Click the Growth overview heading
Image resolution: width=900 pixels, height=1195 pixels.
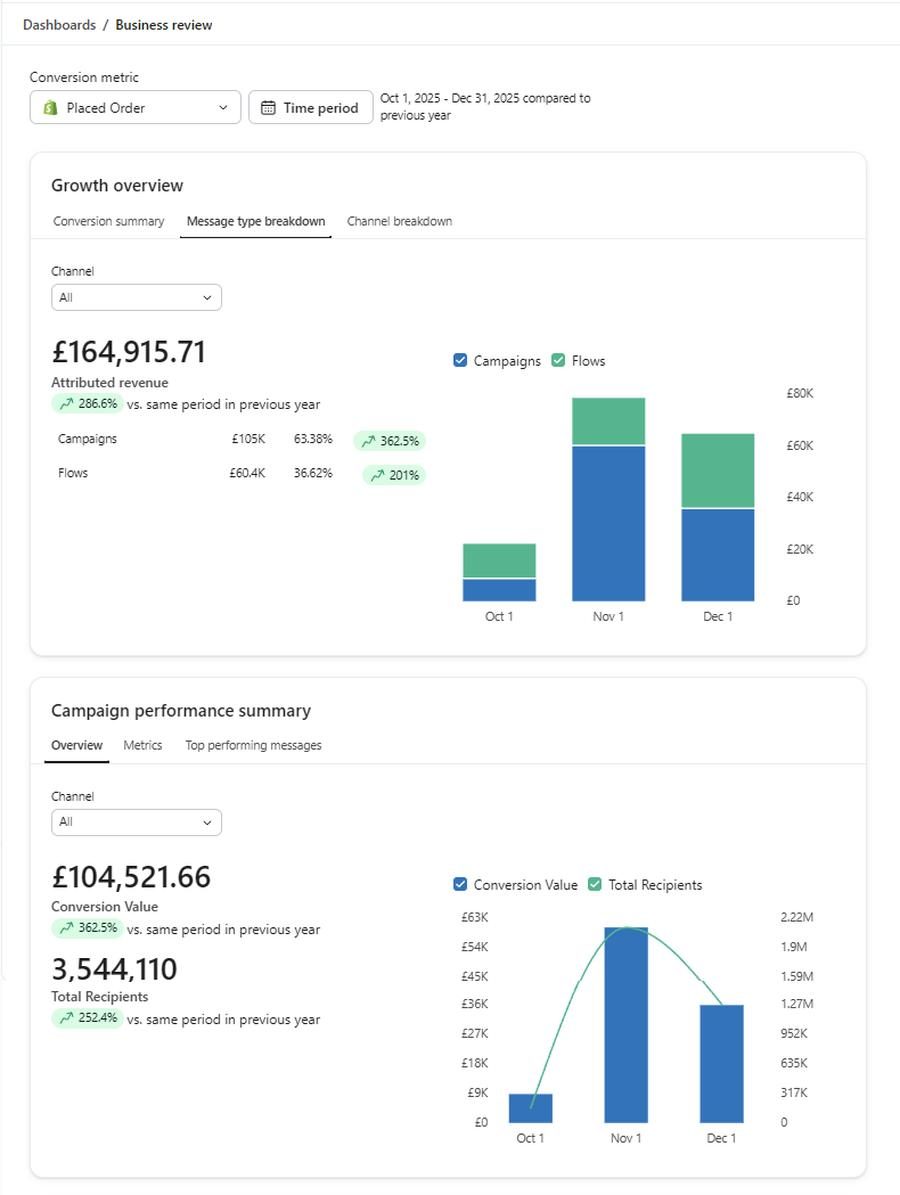(117, 185)
